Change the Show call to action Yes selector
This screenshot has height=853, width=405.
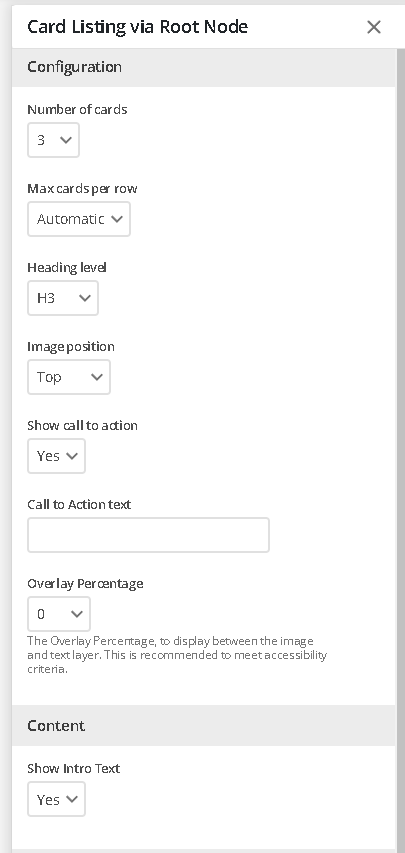pos(56,456)
